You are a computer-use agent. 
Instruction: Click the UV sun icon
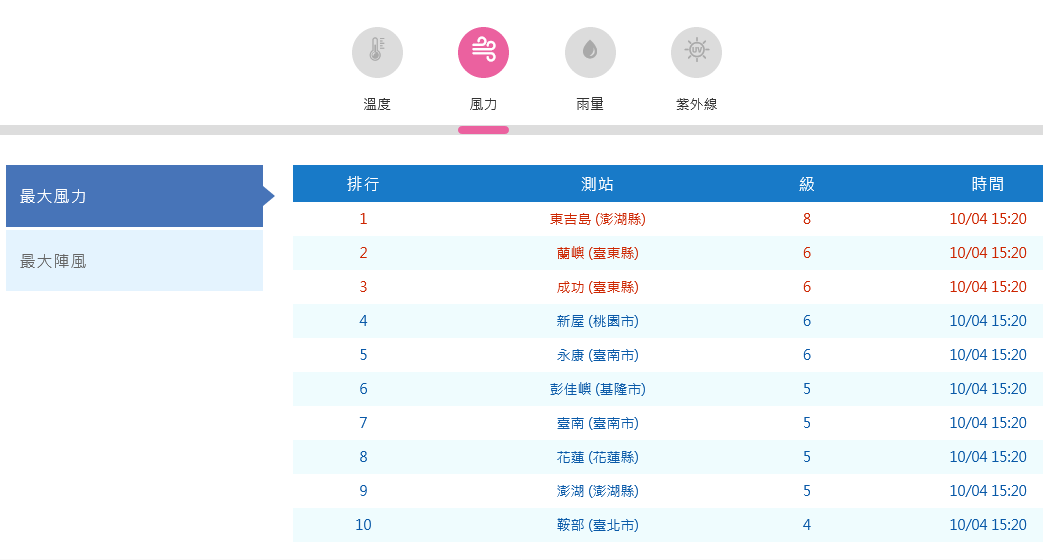696,52
